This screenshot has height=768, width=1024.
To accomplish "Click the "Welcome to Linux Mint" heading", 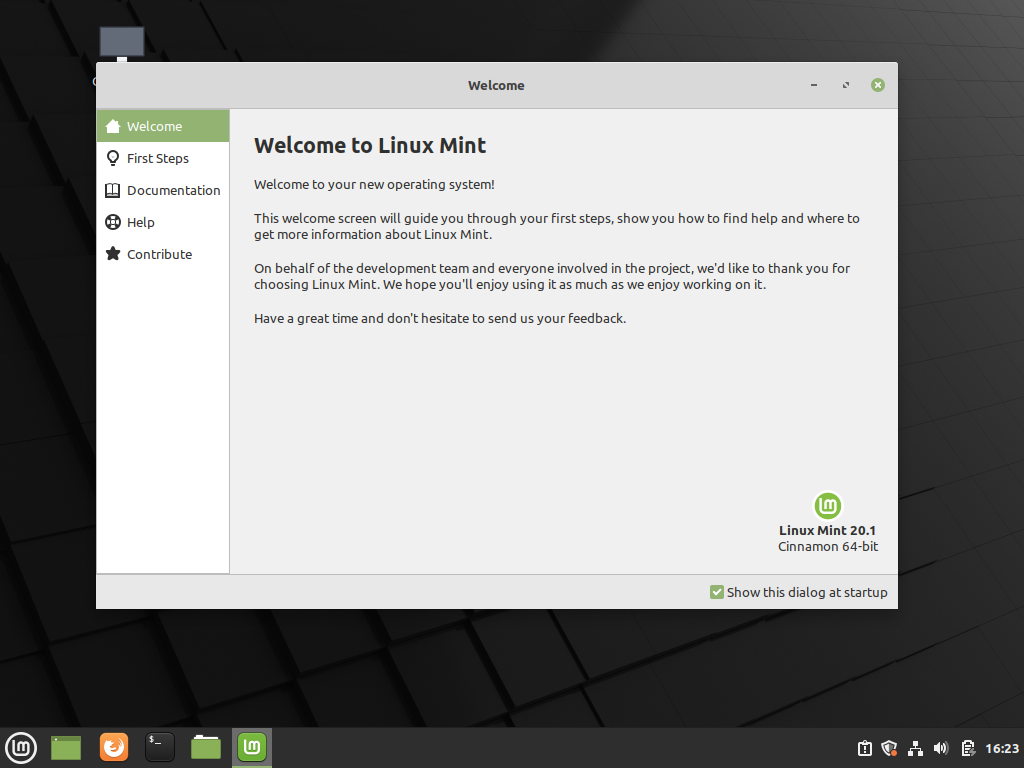I will pos(370,145).
